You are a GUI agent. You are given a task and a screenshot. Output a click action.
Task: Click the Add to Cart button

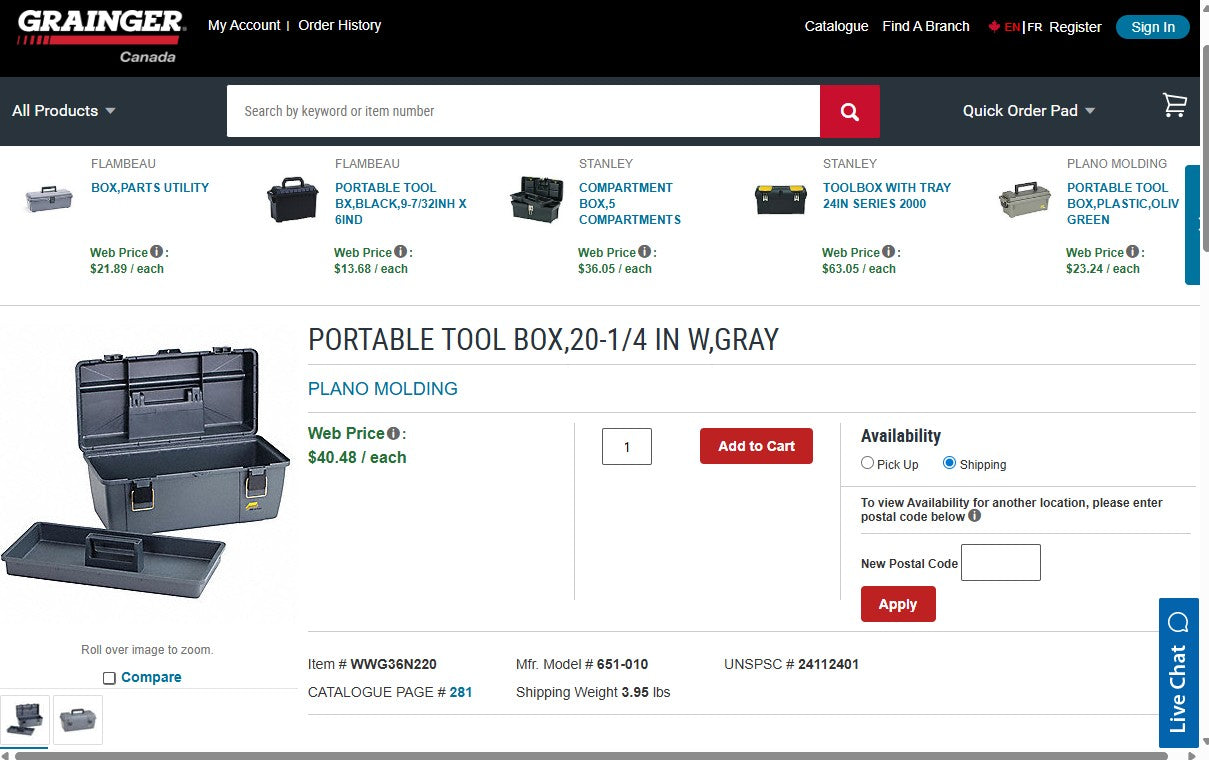(755, 446)
